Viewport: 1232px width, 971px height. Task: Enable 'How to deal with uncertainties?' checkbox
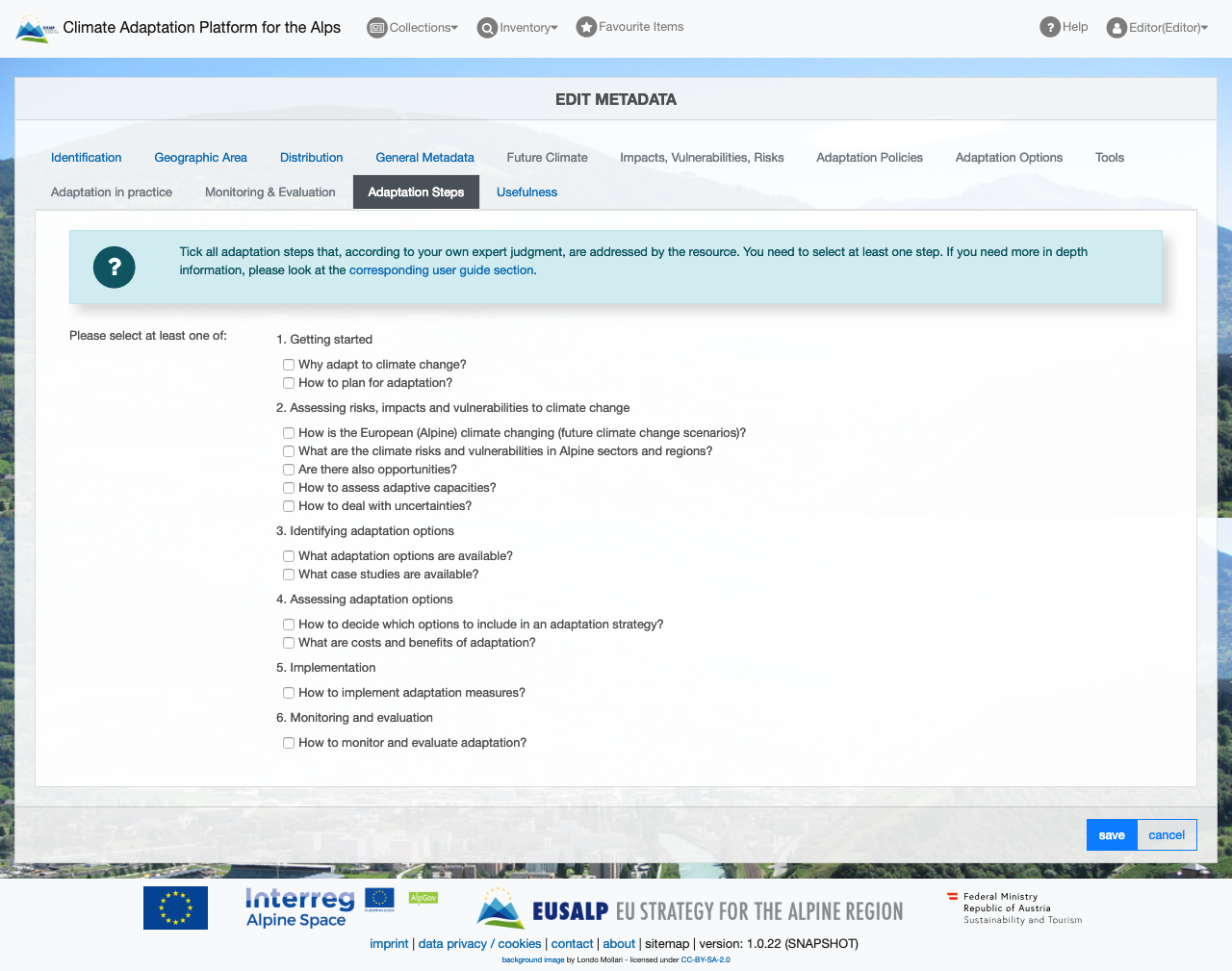289,506
